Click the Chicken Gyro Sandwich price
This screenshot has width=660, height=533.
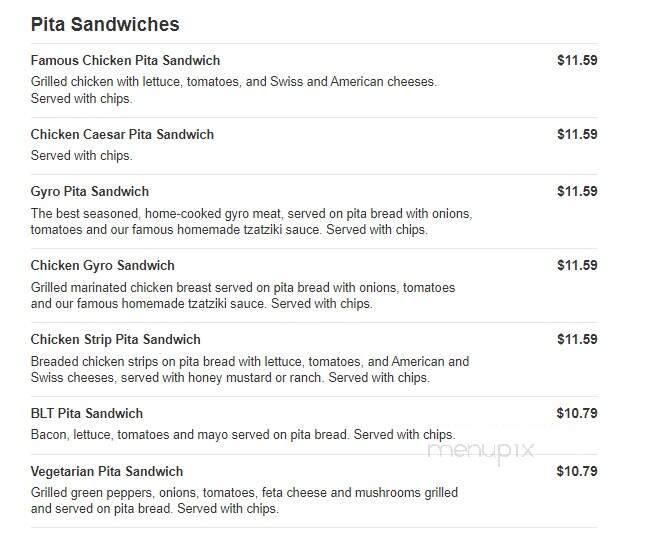tap(577, 265)
